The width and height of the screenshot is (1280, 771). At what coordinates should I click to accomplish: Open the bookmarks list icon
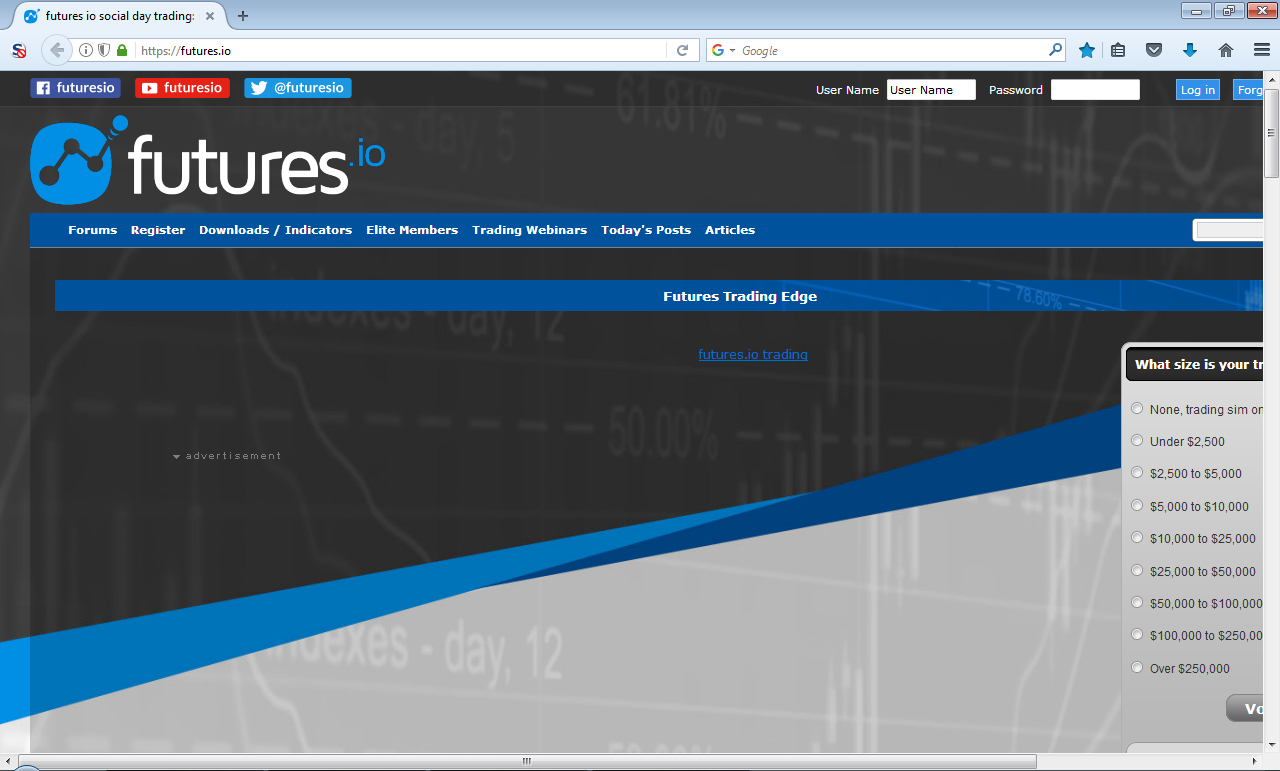click(x=1119, y=50)
